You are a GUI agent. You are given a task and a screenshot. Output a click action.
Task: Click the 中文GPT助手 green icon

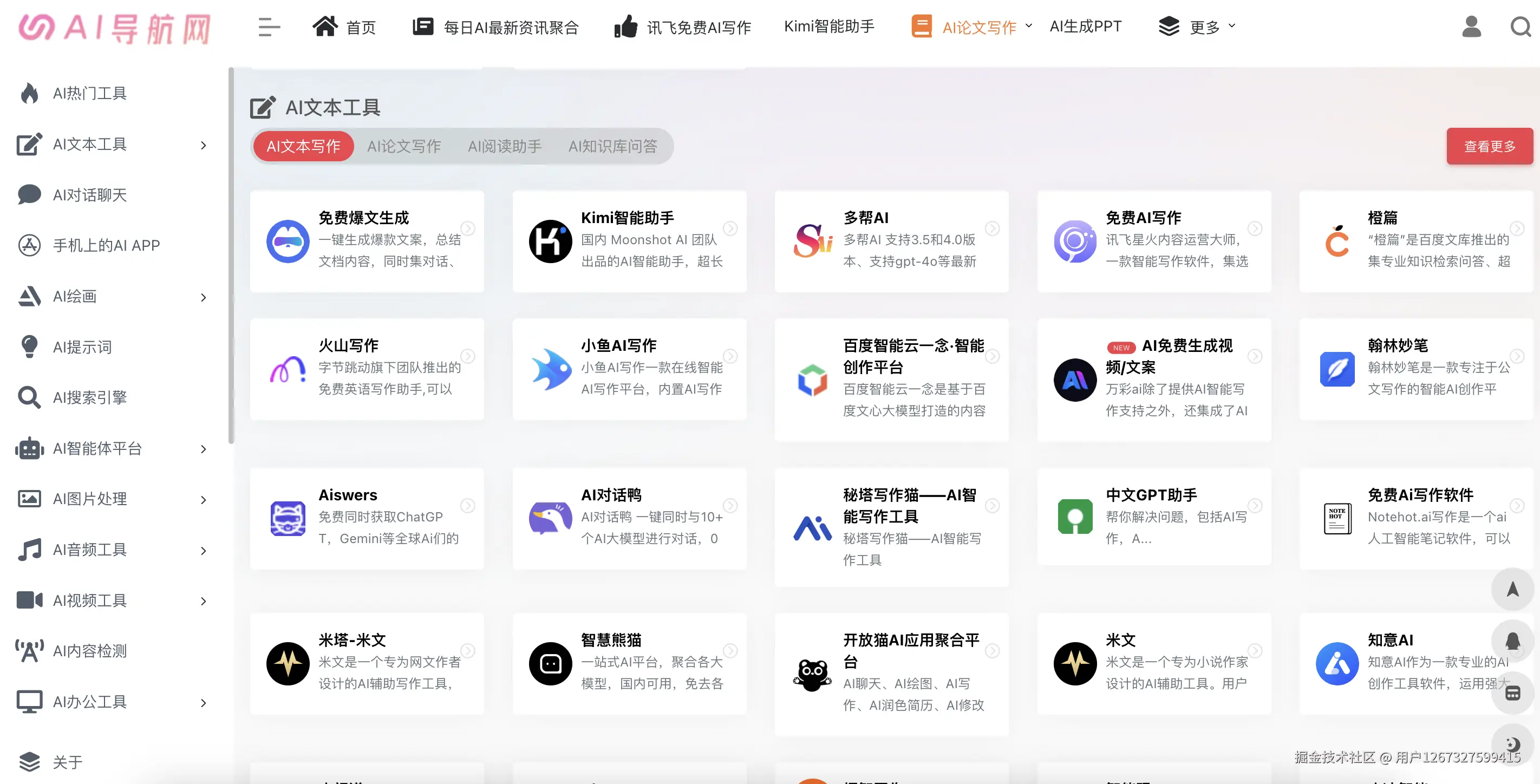(x=1075, y=517)
